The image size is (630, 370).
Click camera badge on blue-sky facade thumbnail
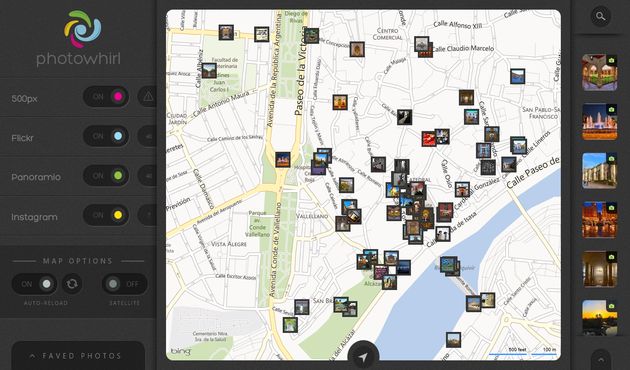click(x=611, y=159)
